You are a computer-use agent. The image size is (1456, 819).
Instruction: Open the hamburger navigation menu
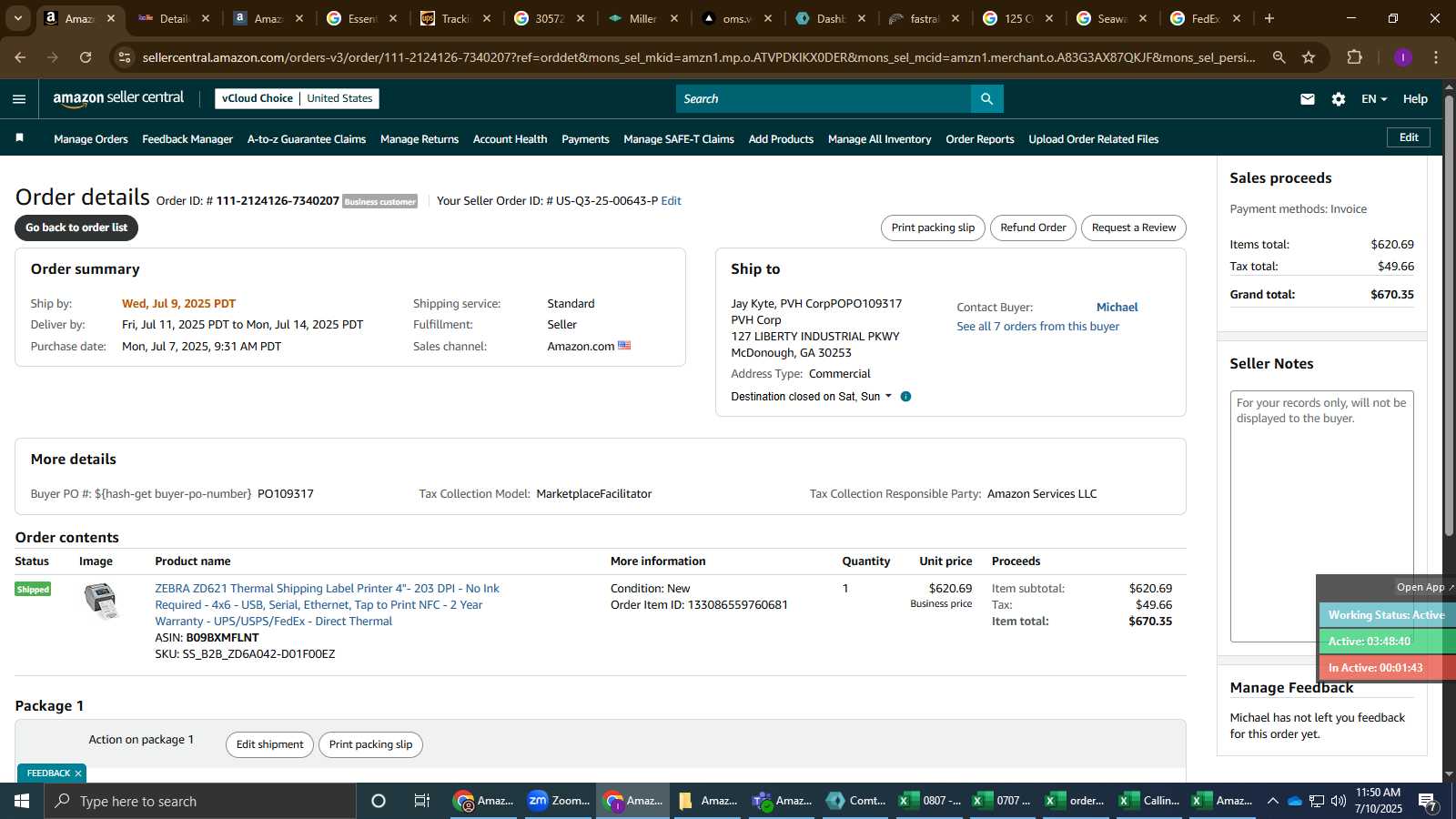pyautogui.click(x=19, y=99)
